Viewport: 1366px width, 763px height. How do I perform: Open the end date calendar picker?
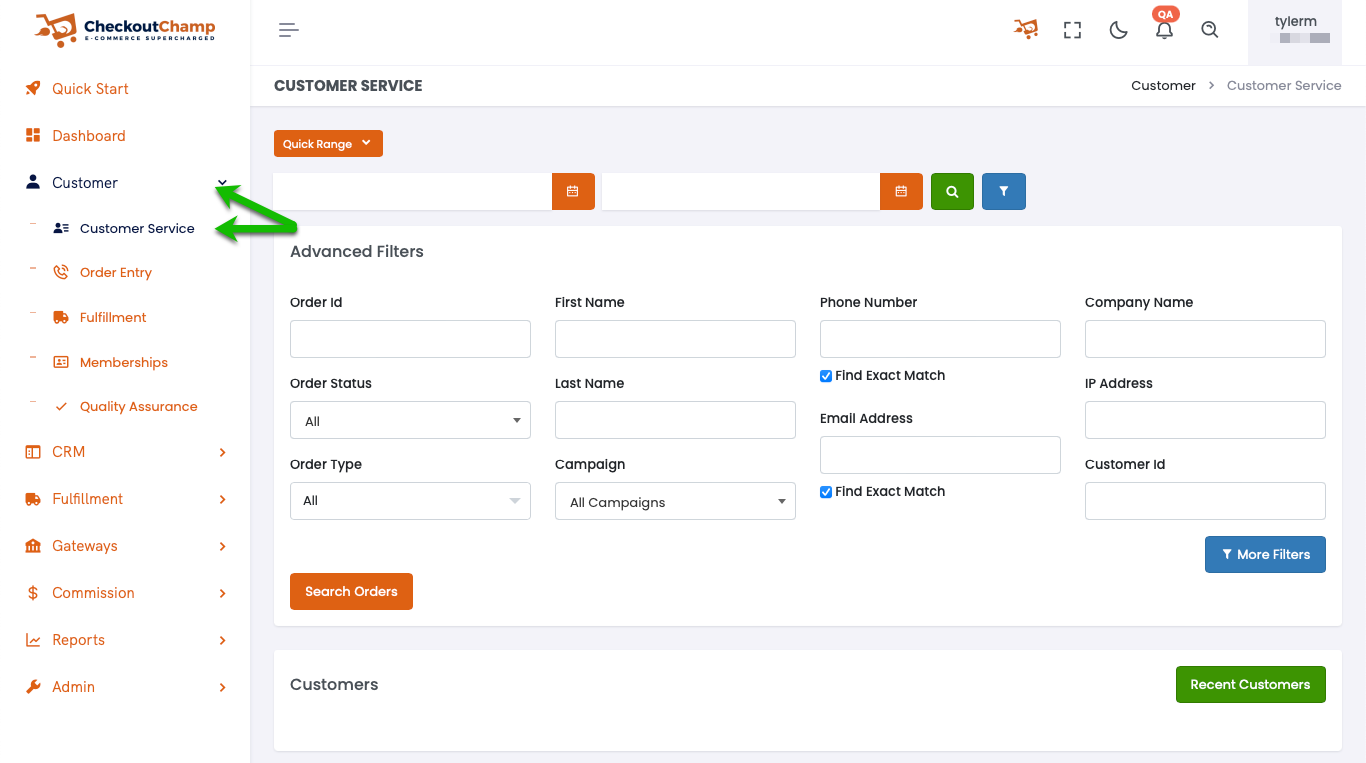point(901,191)
